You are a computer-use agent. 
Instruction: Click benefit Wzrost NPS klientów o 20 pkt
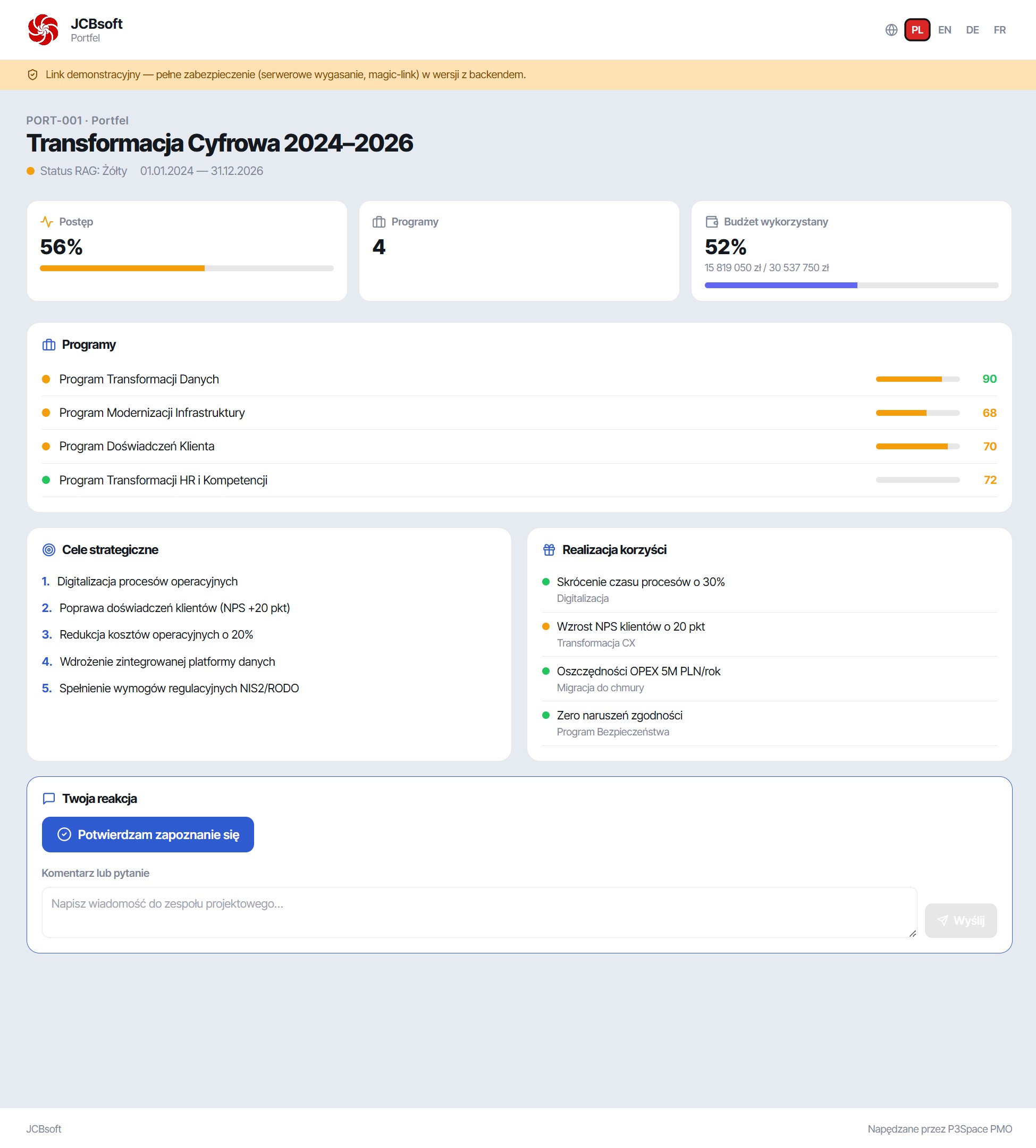coord(631,626)
